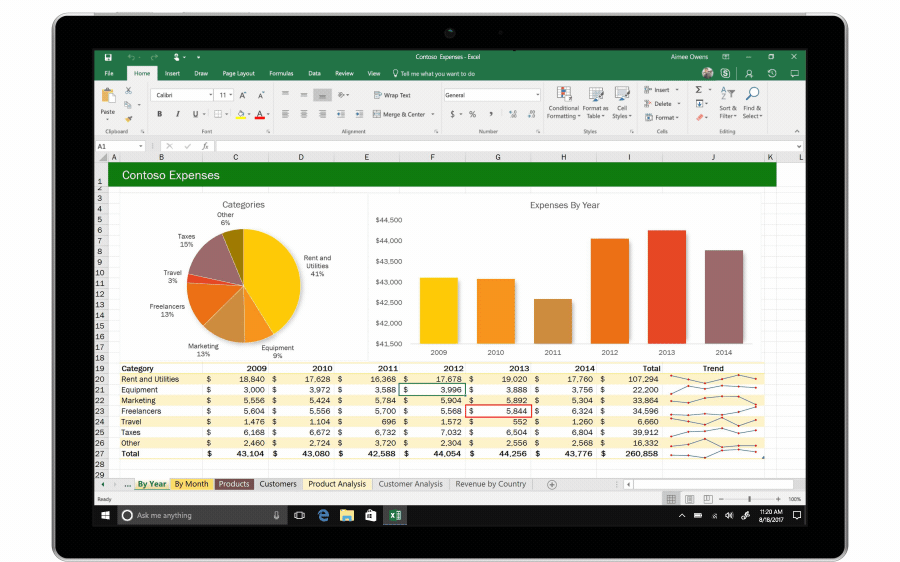900x562 pixels.
Task: Open the By Month sheet tab
Action: (x=191, y=484)
